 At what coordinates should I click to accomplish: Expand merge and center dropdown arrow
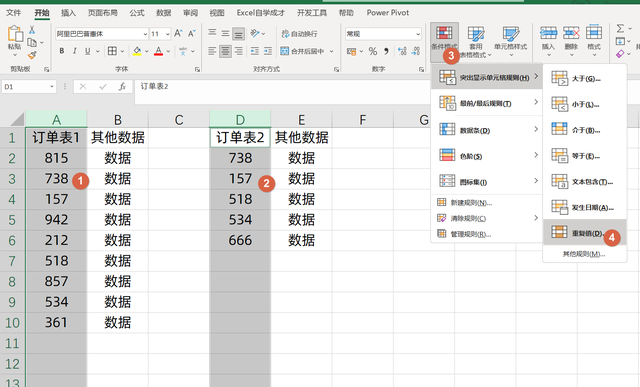[331, 51]
